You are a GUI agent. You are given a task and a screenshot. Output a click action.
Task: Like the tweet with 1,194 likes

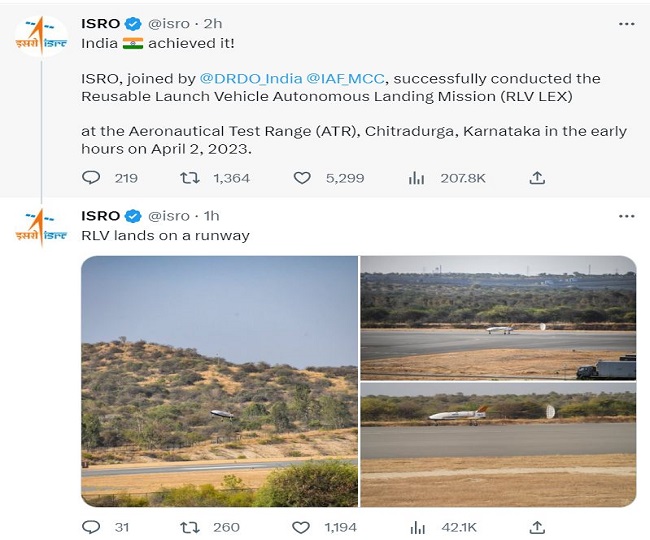[302, 526]
